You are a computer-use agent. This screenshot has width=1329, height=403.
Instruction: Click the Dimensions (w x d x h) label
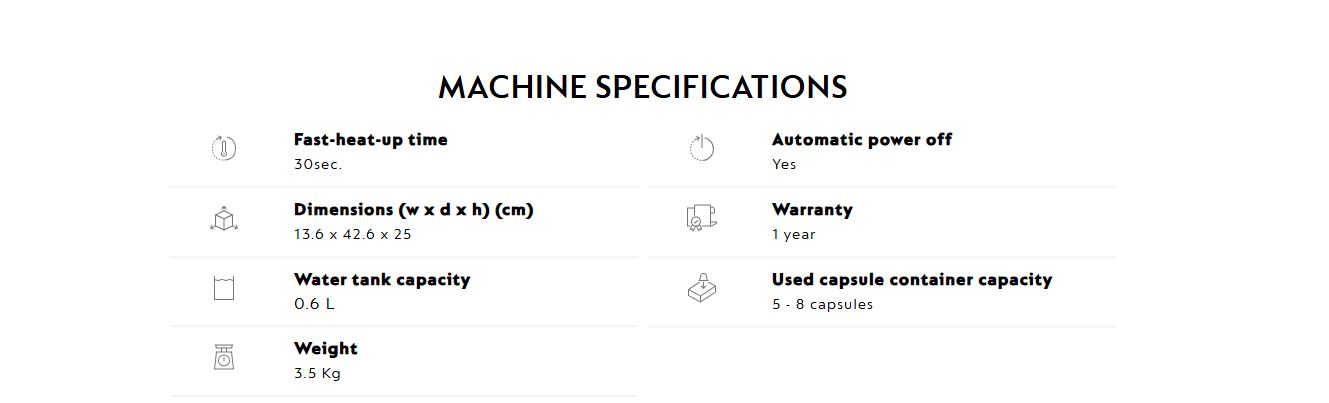tap(414, 210)
